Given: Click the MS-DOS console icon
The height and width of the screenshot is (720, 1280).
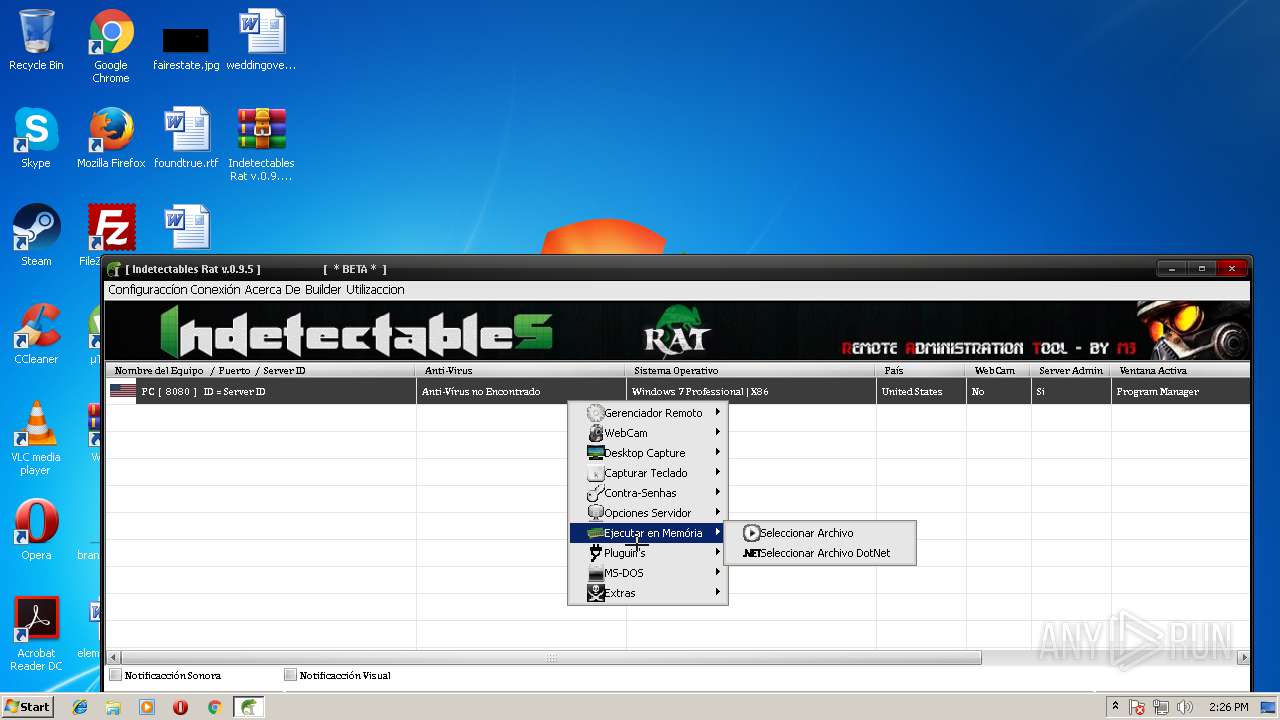Looking at the screenshot, I should [596, 573].
